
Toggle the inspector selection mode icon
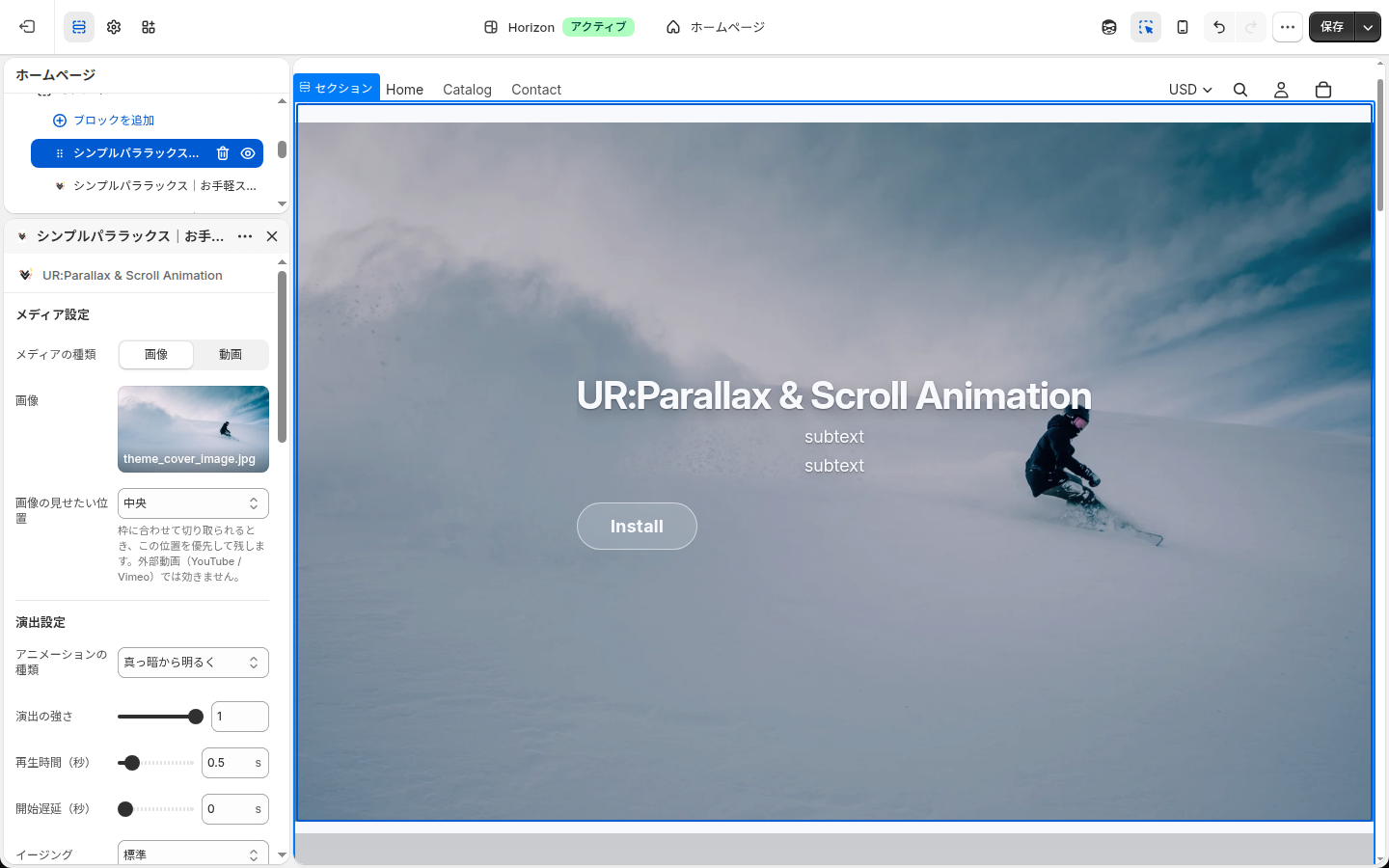pos(1146,27)
